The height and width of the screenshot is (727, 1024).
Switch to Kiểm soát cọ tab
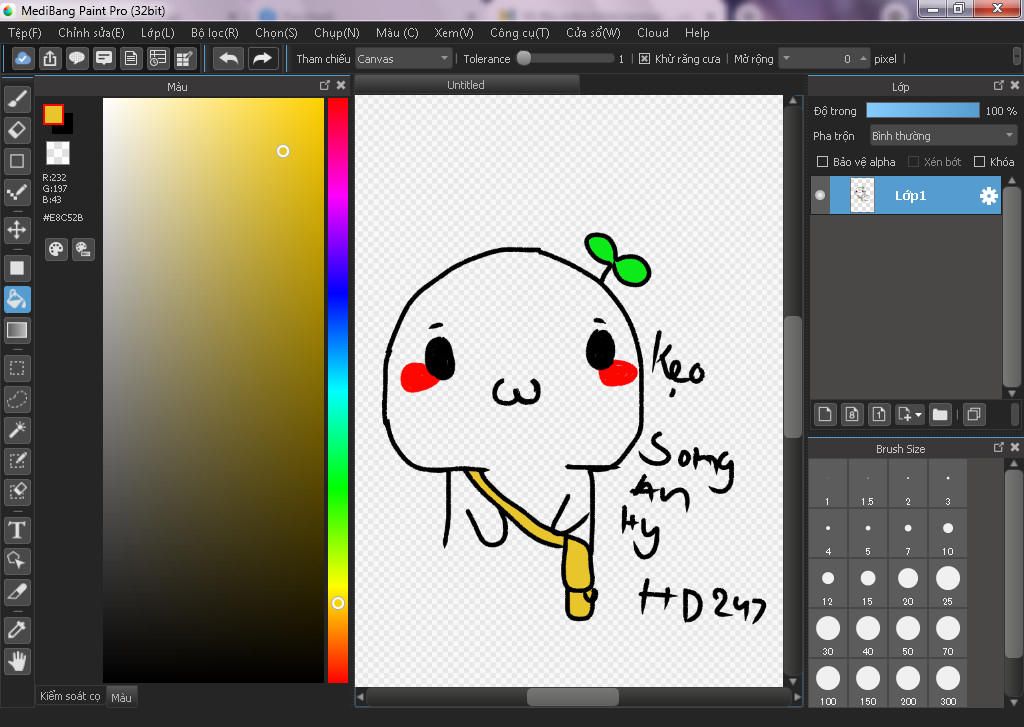pyautogui.click(x=71, y=696)
